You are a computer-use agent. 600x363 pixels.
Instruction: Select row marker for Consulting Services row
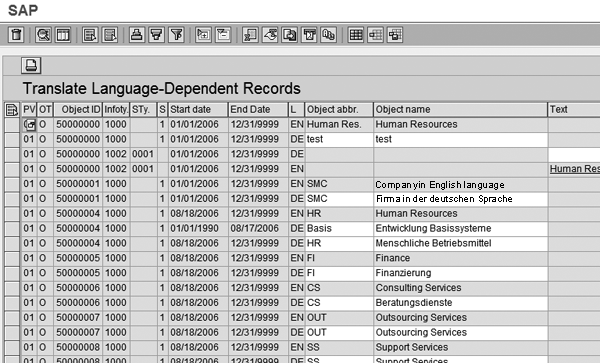(12, 288)
